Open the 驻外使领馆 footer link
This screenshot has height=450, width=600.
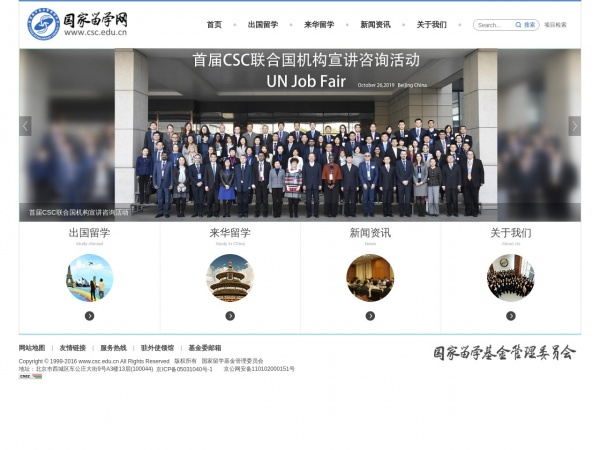(157, 348)
